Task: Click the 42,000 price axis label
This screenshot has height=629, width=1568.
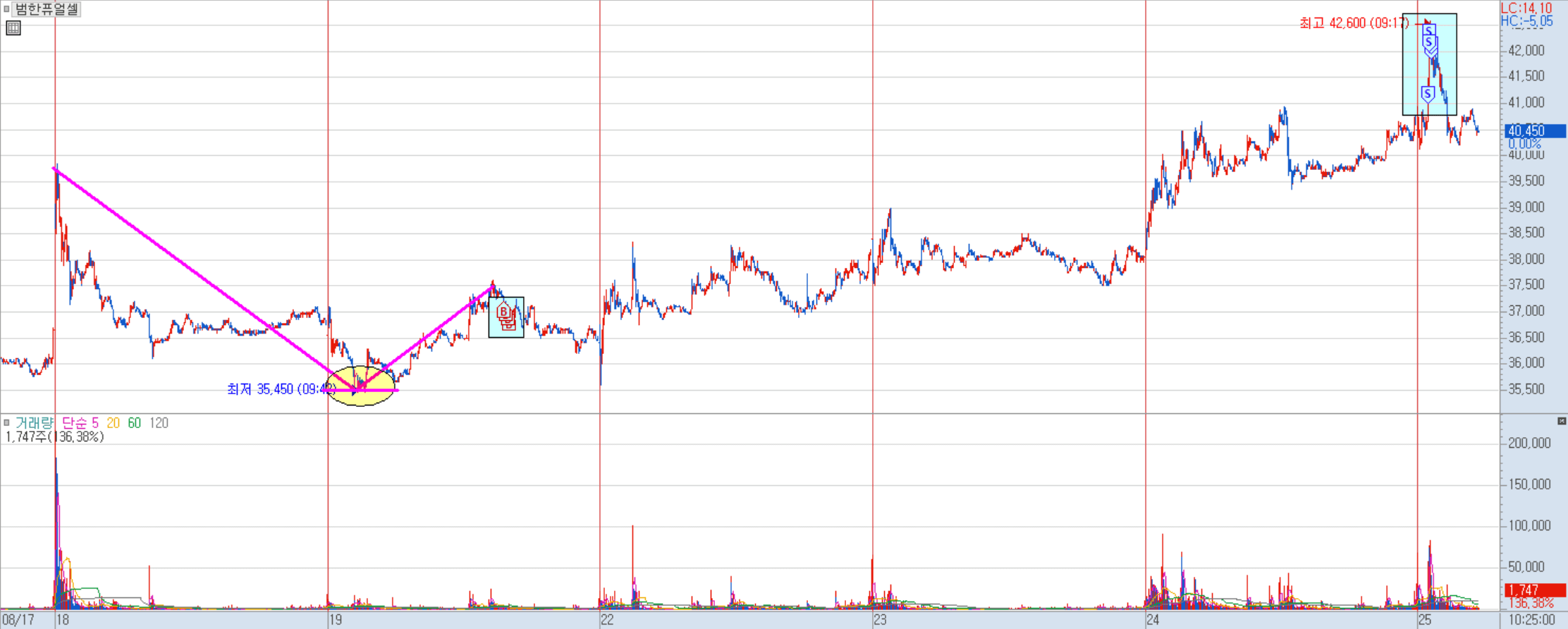Action: click(1526, 51)
